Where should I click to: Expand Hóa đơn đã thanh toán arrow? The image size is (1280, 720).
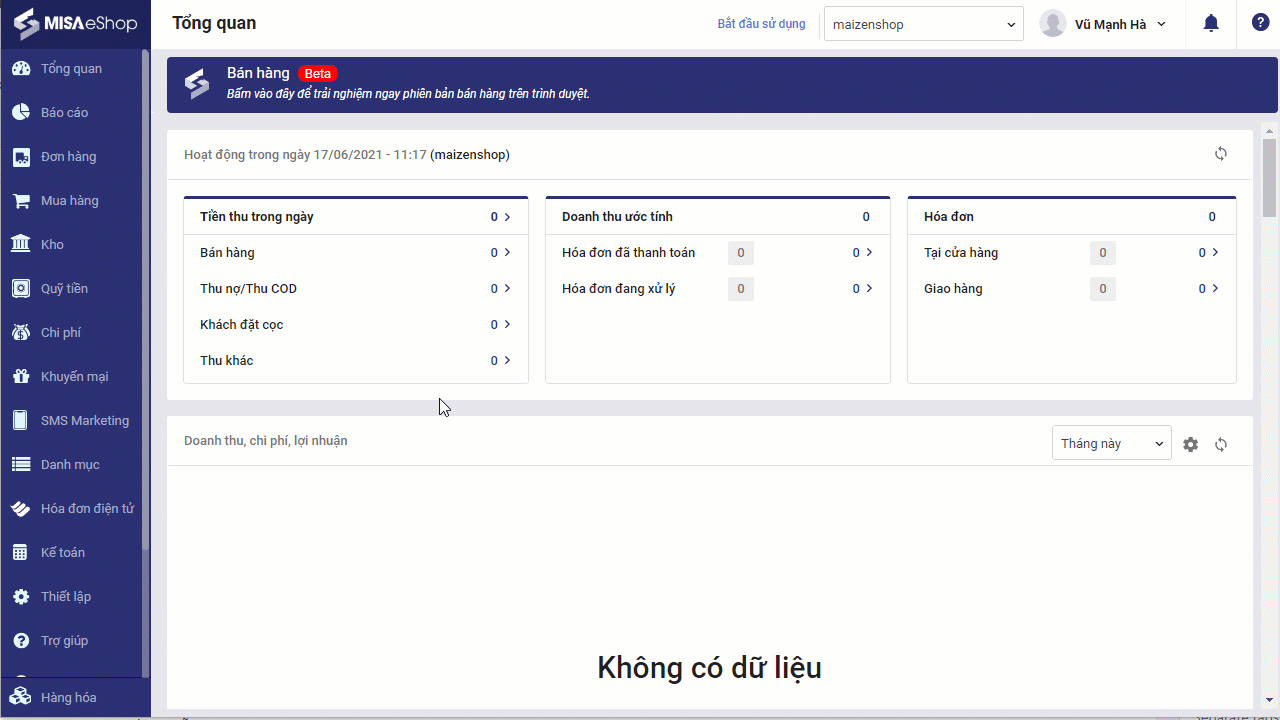[x=869, y=253]
